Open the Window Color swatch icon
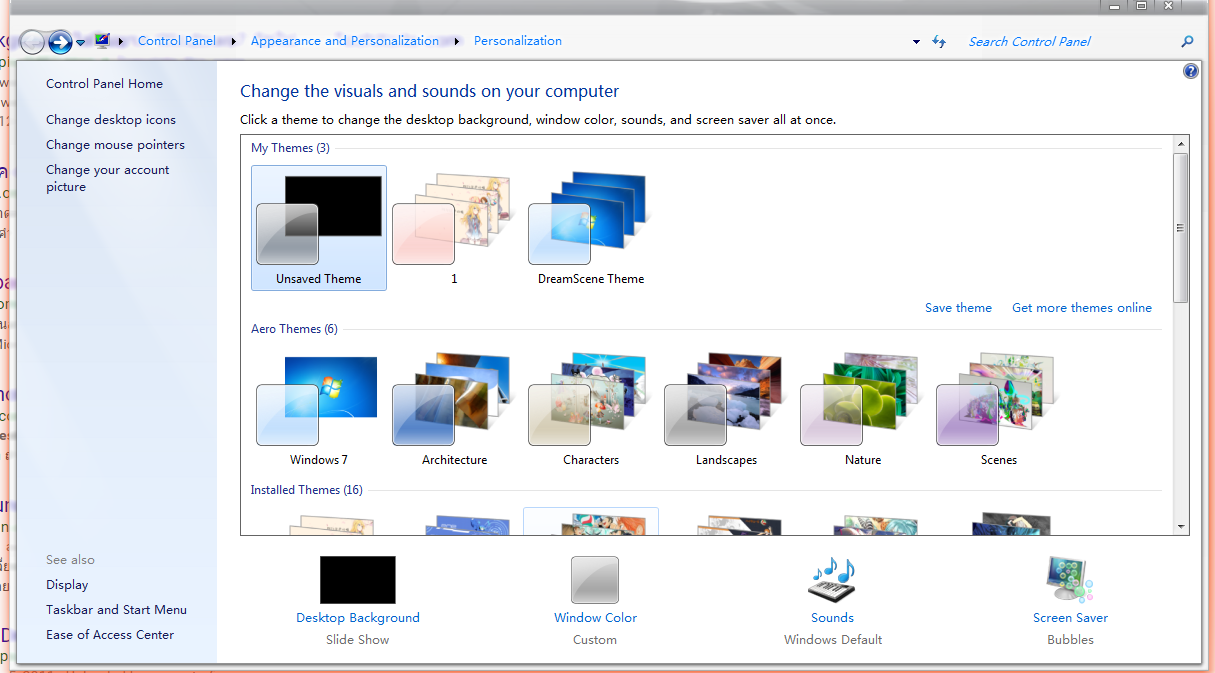This screenshot has height=673, width=1215. click(595, 580)
